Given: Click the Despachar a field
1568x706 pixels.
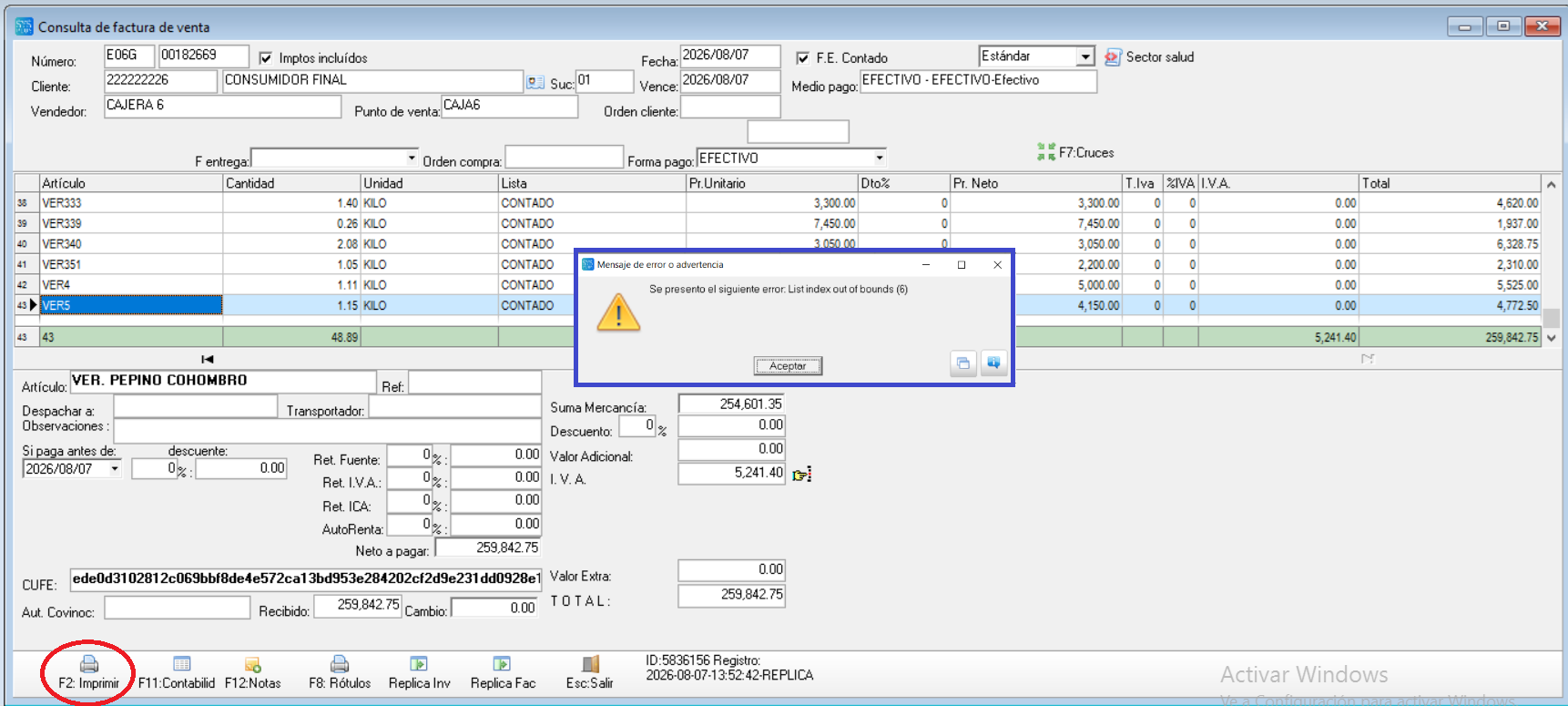Looking at the screenshot, I should click(195, 406).
